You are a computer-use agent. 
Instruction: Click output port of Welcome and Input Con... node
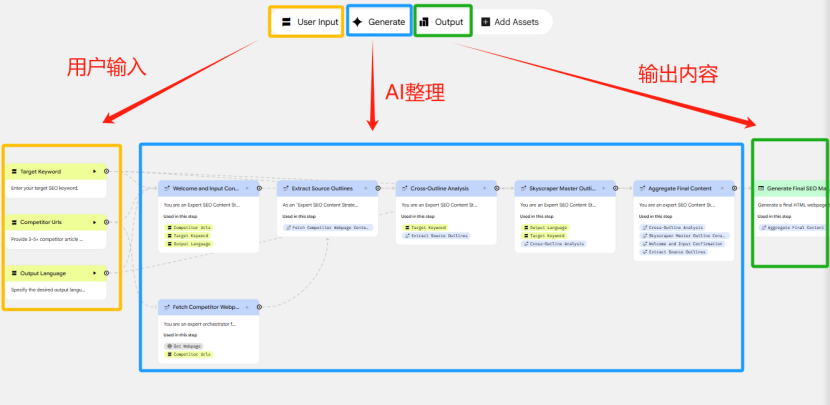pyautogui.click(x=259, y=188)
